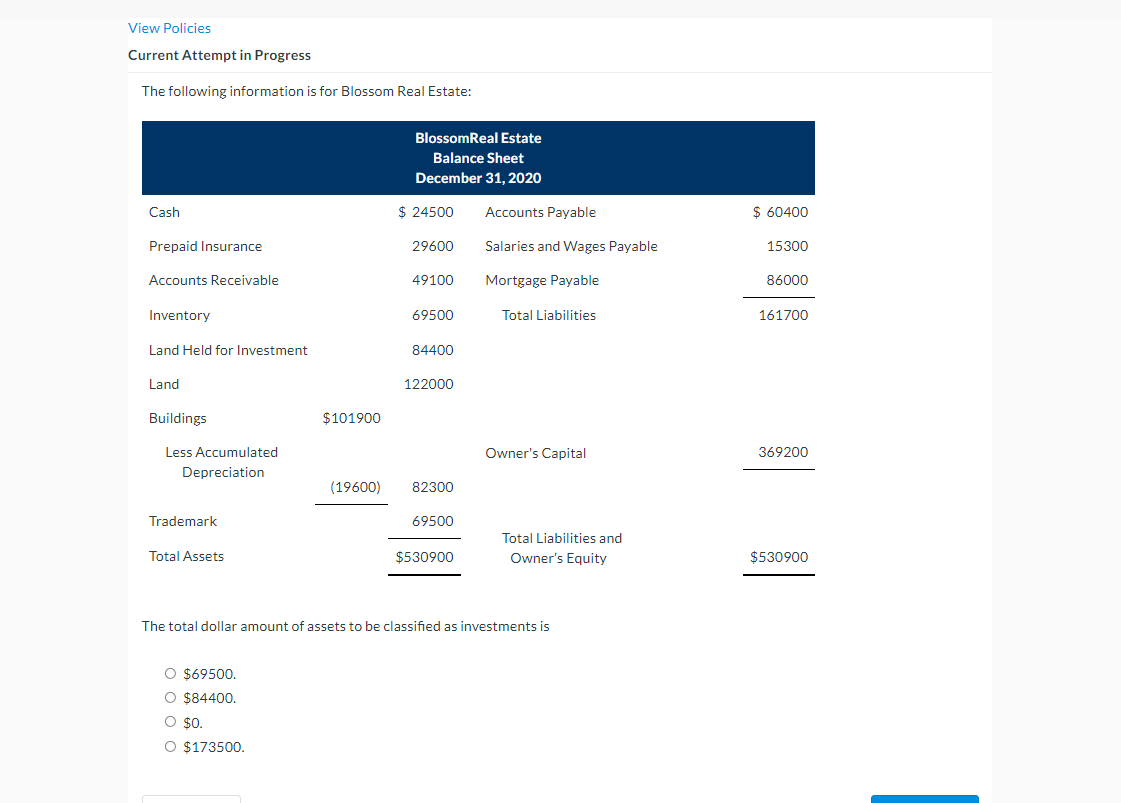The height and width of the screenshot is (803, 1121).
Task: Click the Land Held for Investment label
Action: pyautogui.click(x=227, y=350)
